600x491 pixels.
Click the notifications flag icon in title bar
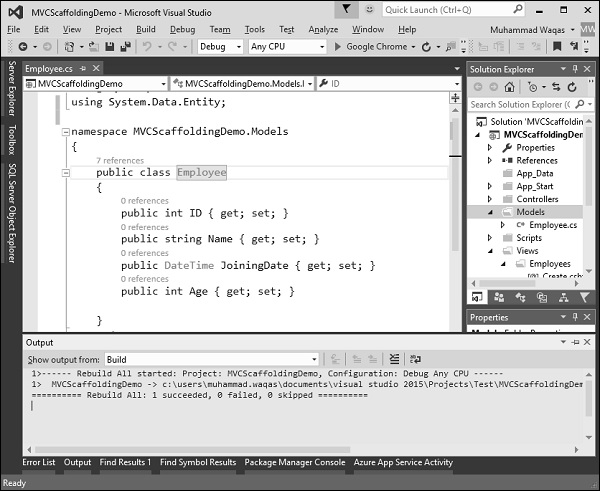[x=345, y=10]
